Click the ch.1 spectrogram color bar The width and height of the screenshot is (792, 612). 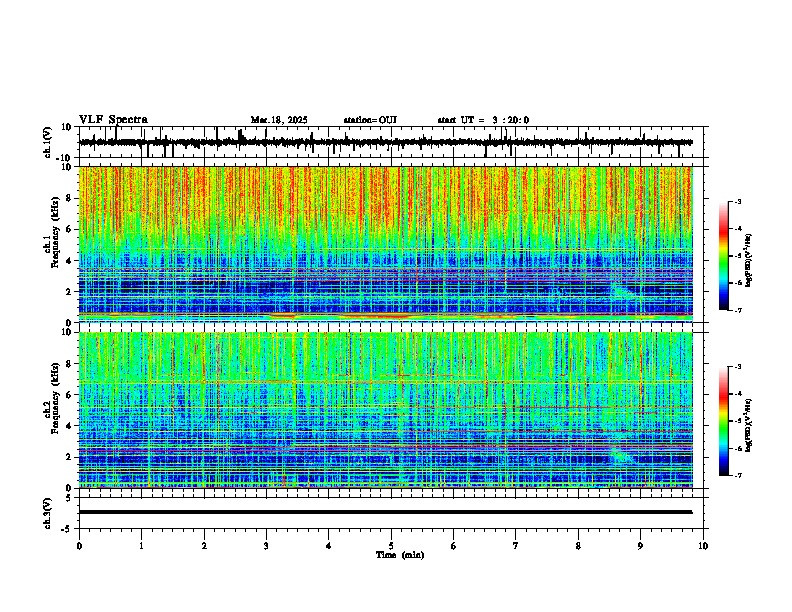(x=723, y=256)
